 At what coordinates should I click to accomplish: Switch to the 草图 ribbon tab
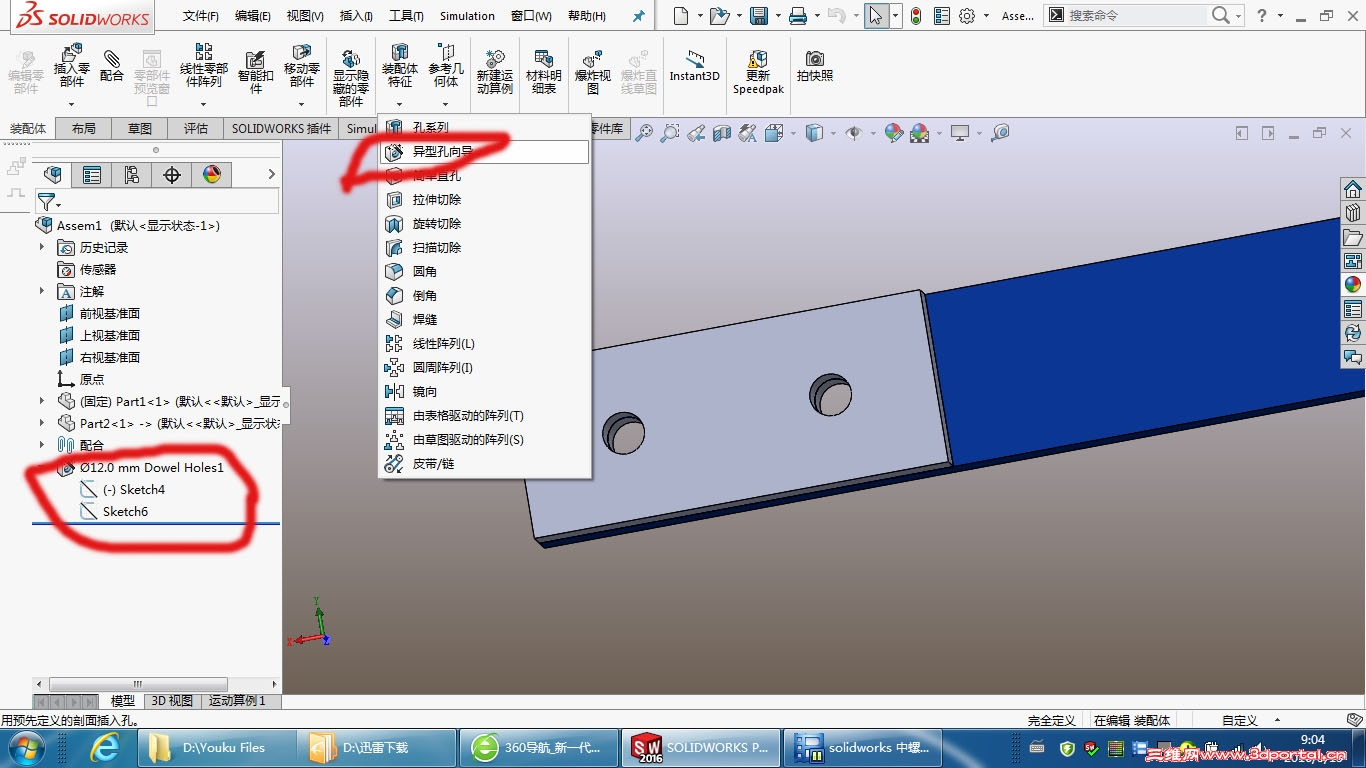140,129
